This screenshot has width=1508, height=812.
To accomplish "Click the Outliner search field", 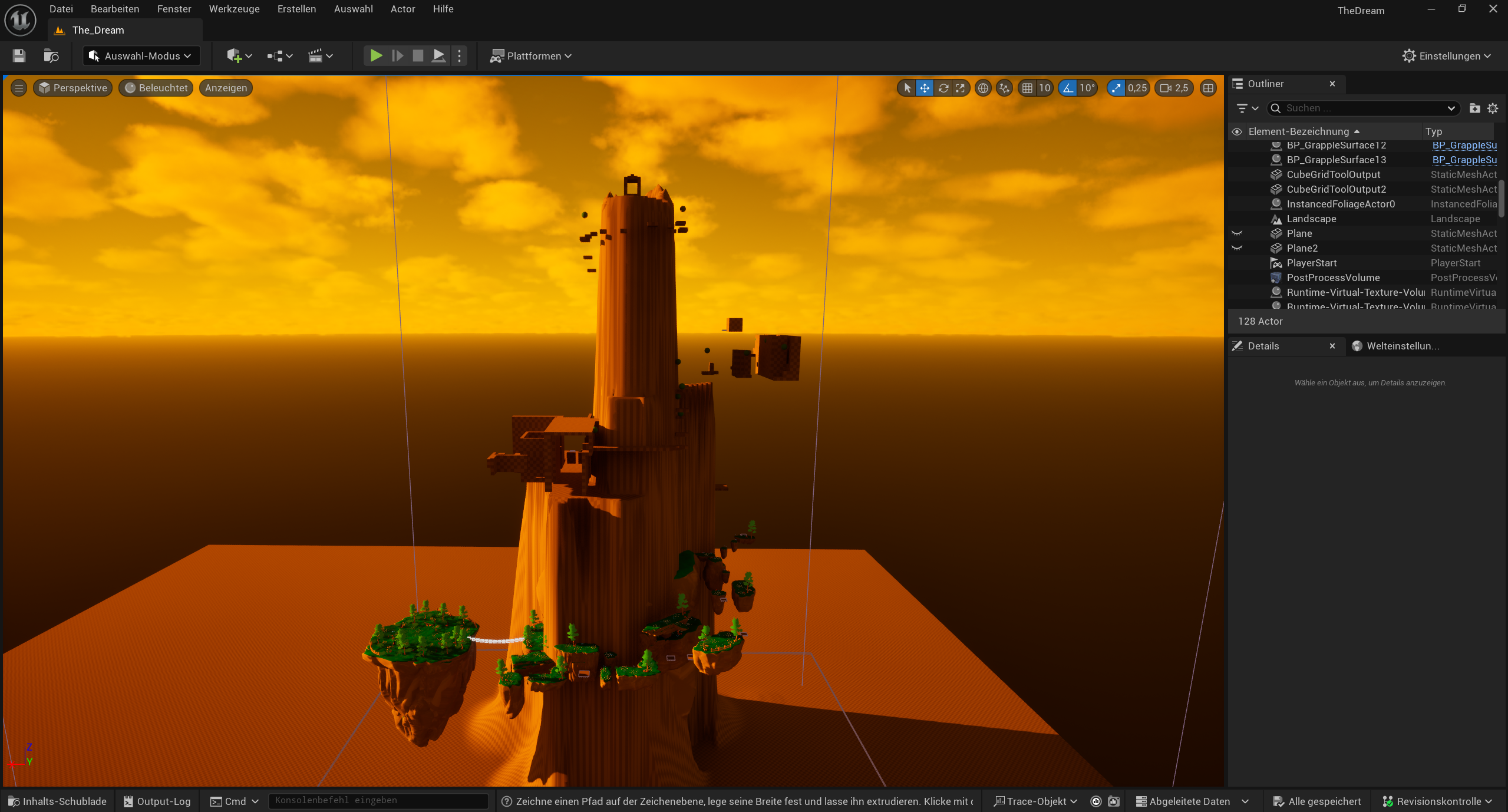I will click(x=1363, y=108).
